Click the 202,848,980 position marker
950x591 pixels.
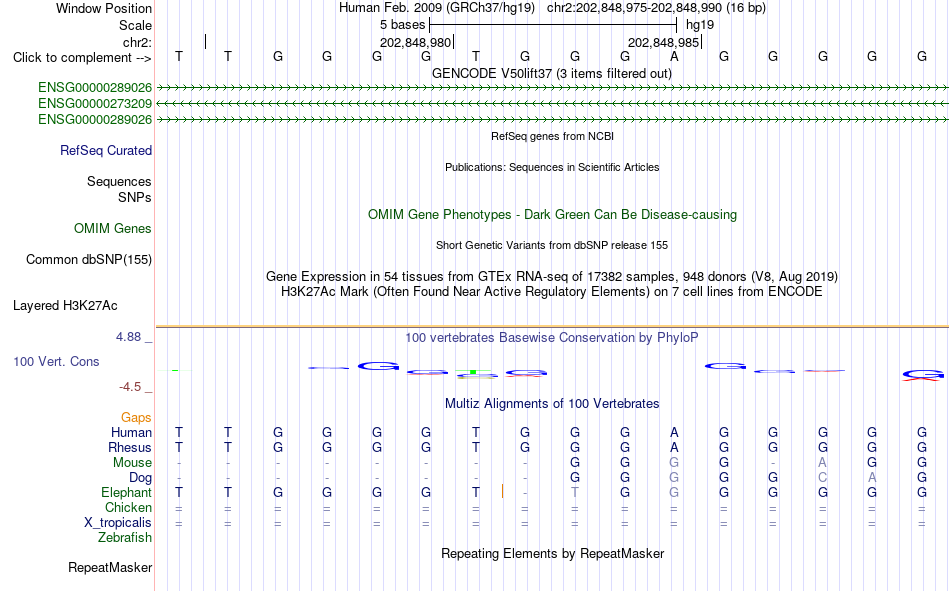point(416,42)
